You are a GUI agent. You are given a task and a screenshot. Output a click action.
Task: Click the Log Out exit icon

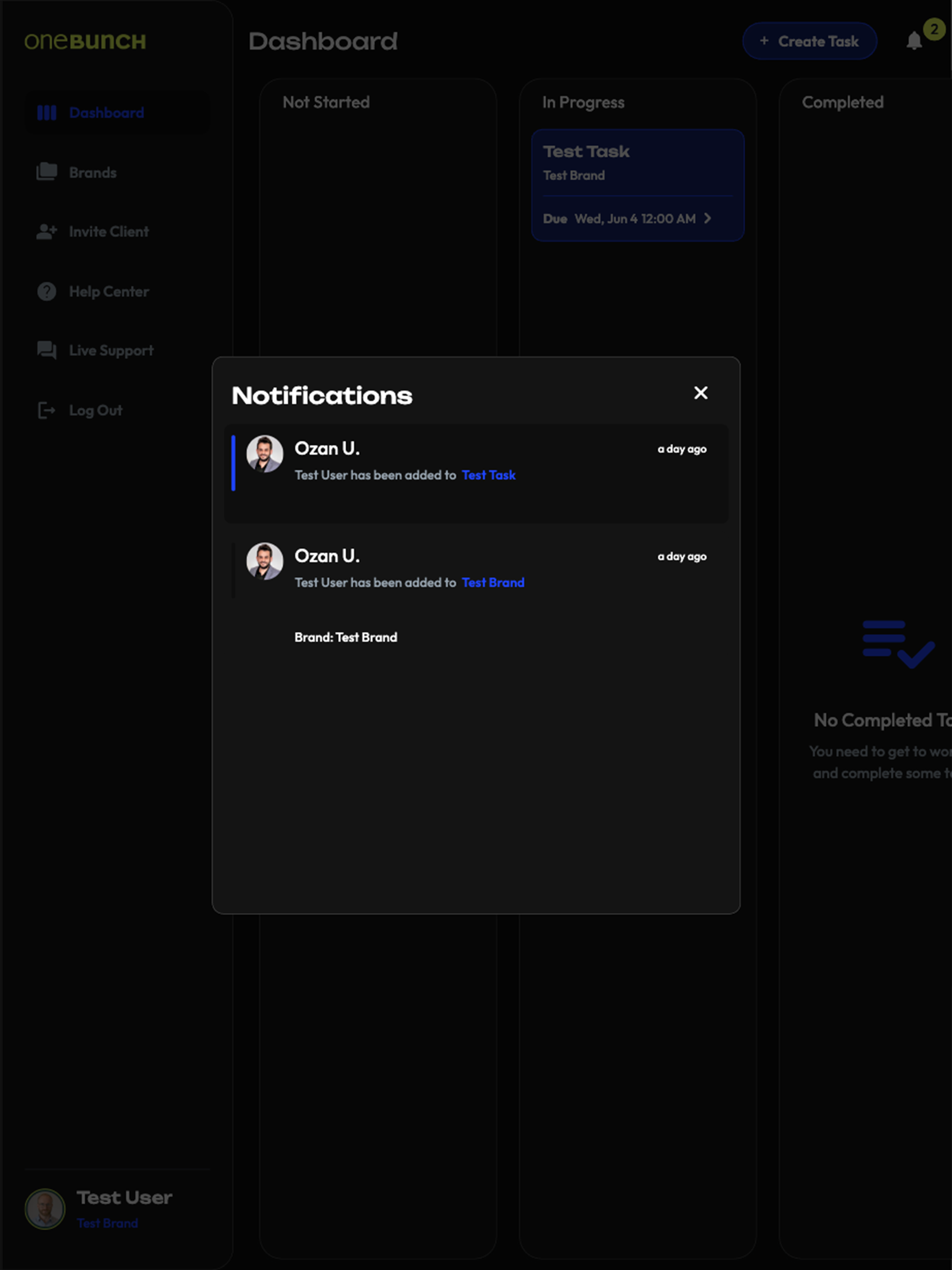pos(46,410)
